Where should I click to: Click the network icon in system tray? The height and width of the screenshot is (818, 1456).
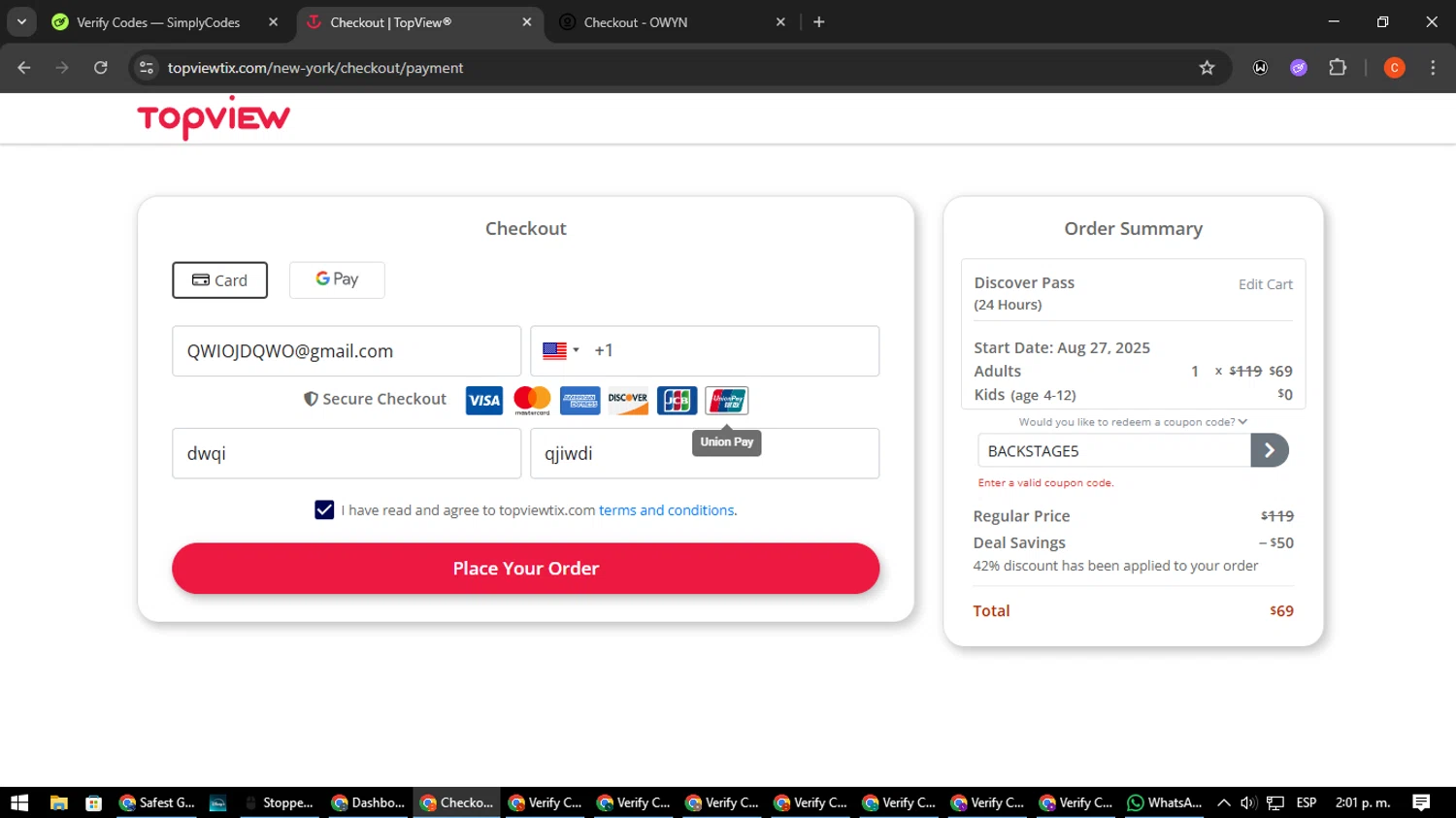(x=1275, y=802)
